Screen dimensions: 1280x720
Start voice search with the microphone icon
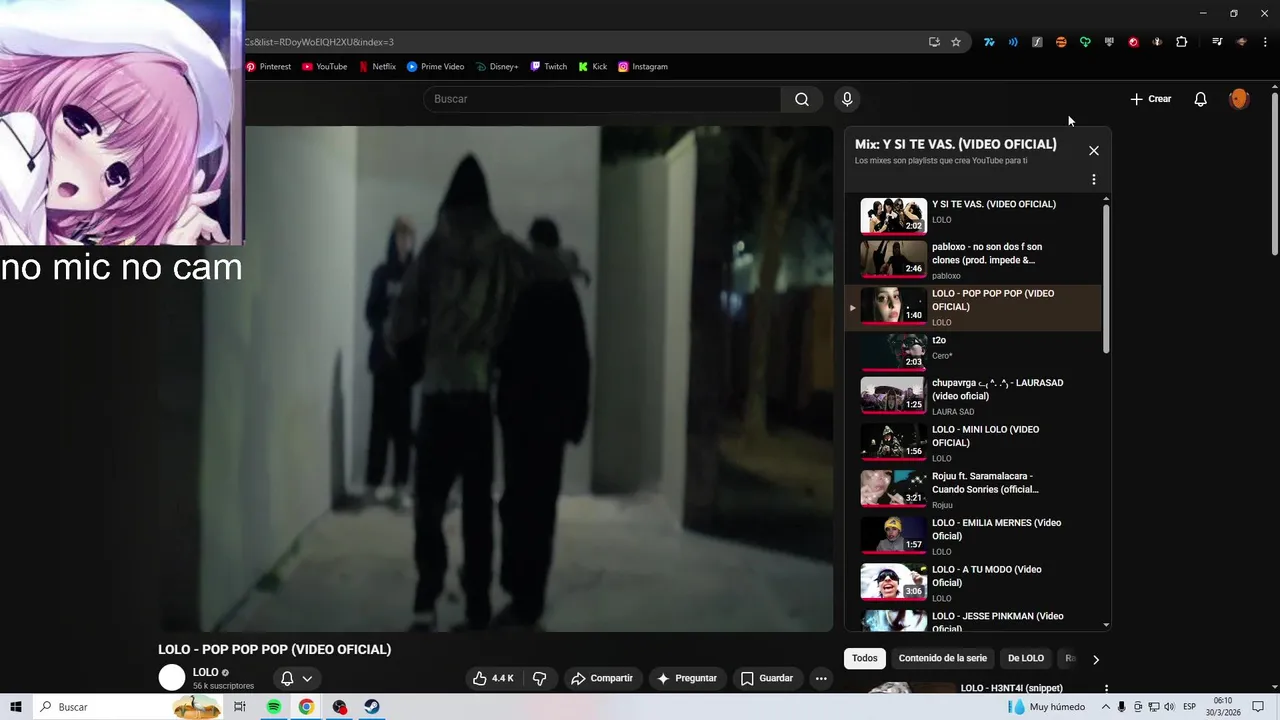click(847, 99)
